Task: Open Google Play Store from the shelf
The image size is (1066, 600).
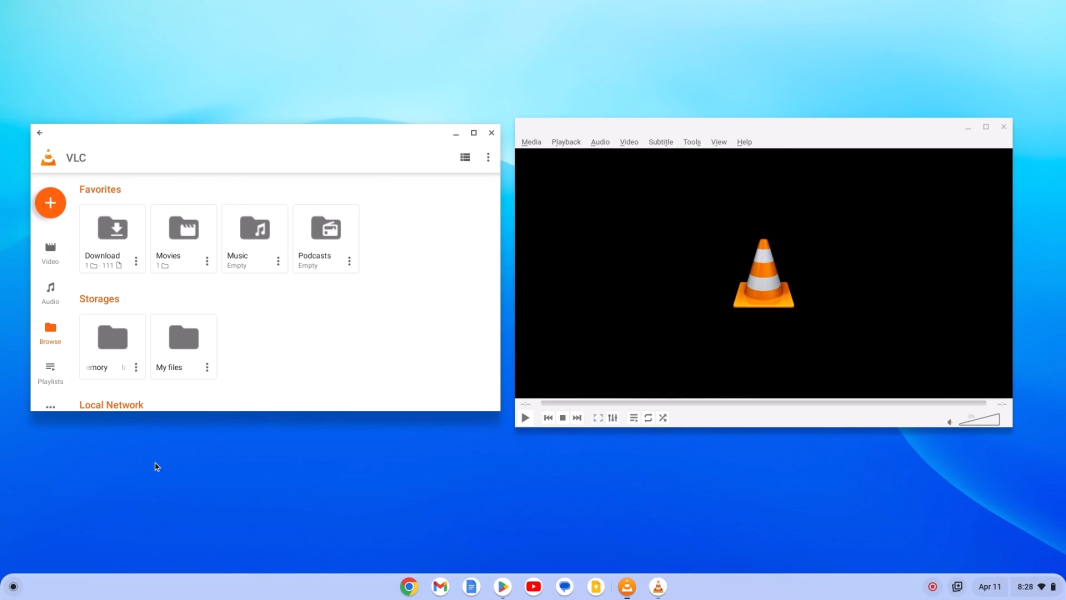Action: tap(502, 586)
